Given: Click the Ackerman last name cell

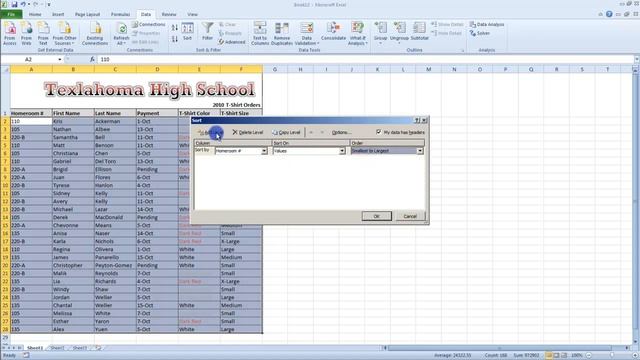Looking at the screenshot, I should tap(115, 121).
